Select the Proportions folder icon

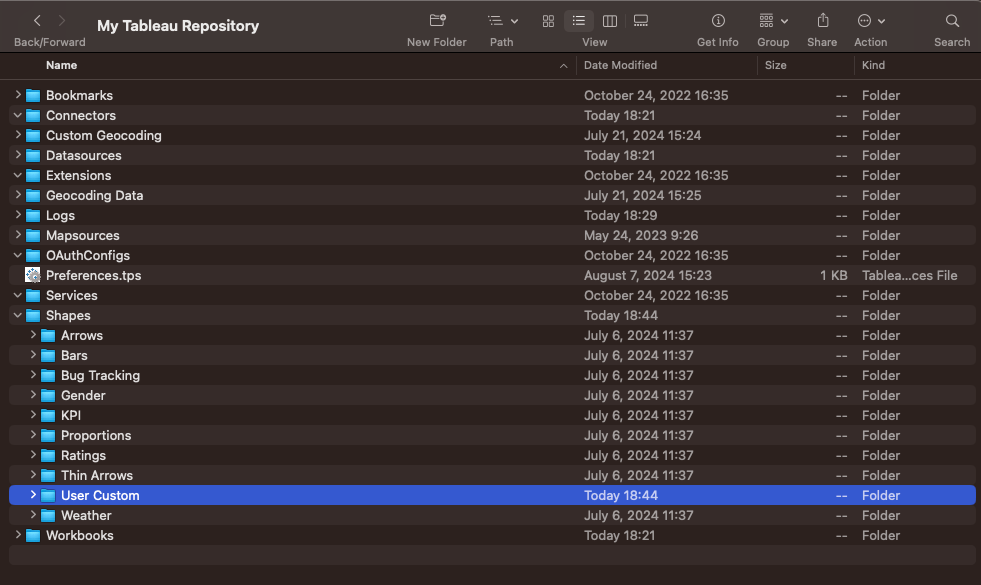(48, 436)
